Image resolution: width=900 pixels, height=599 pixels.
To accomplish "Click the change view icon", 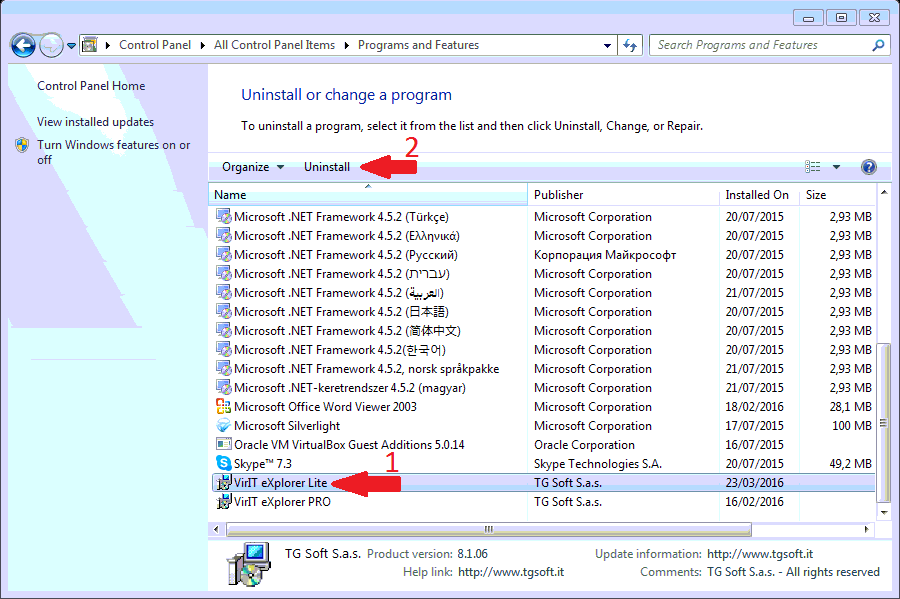I will (x=812, y=167).
